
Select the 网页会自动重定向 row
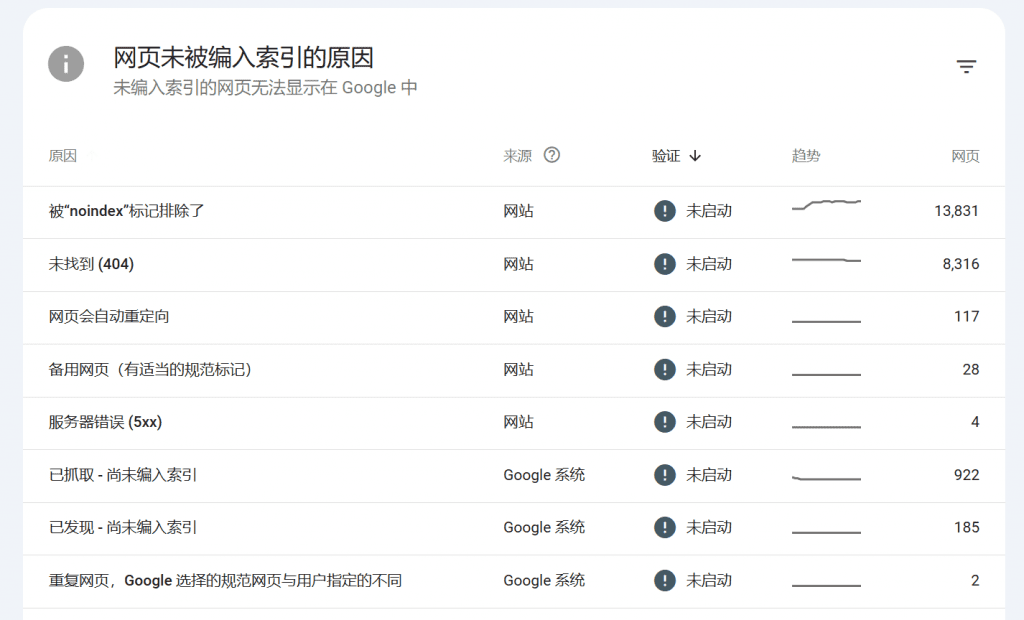pos(109,317)
